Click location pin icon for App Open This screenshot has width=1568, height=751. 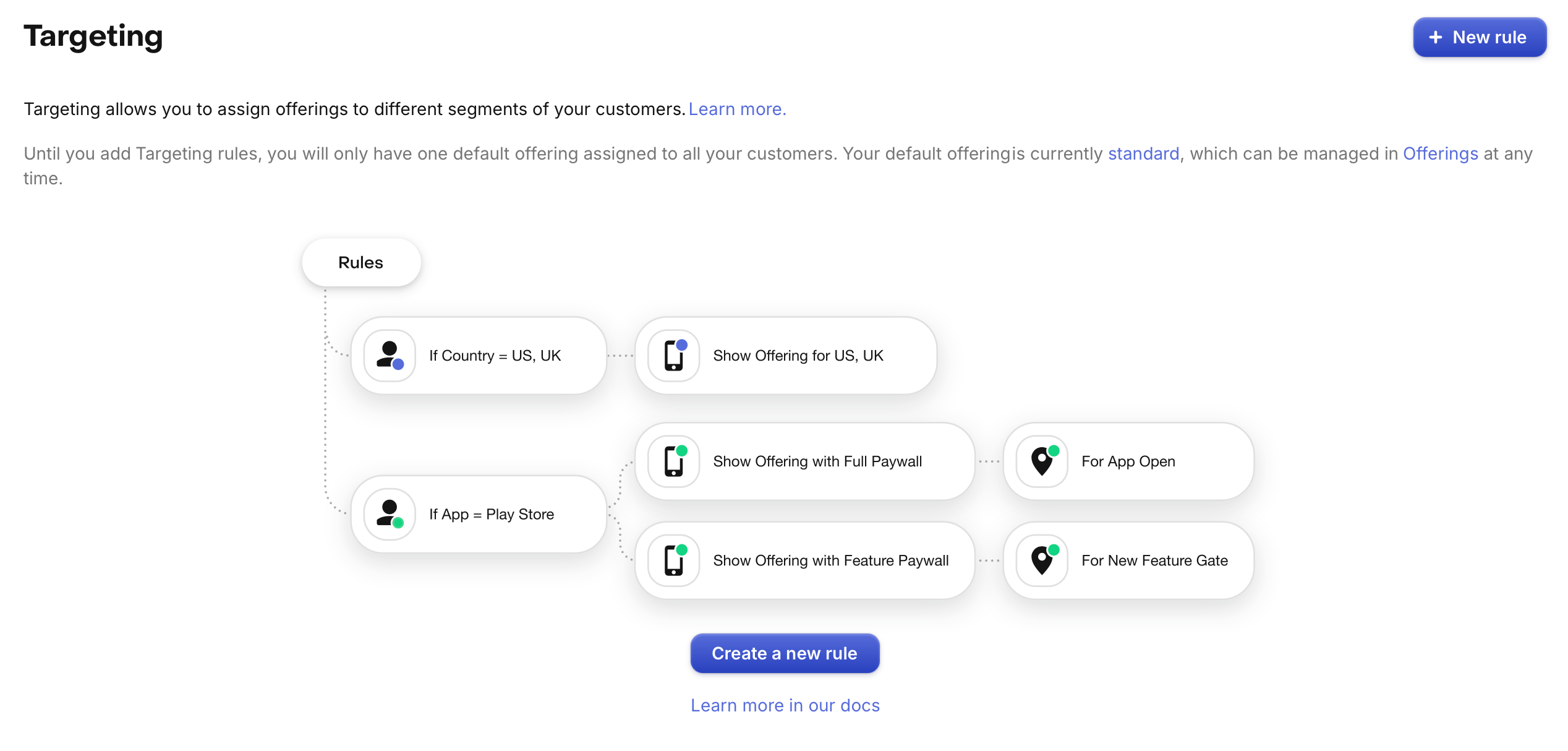pyautogui.click(x=1042, y=461)
